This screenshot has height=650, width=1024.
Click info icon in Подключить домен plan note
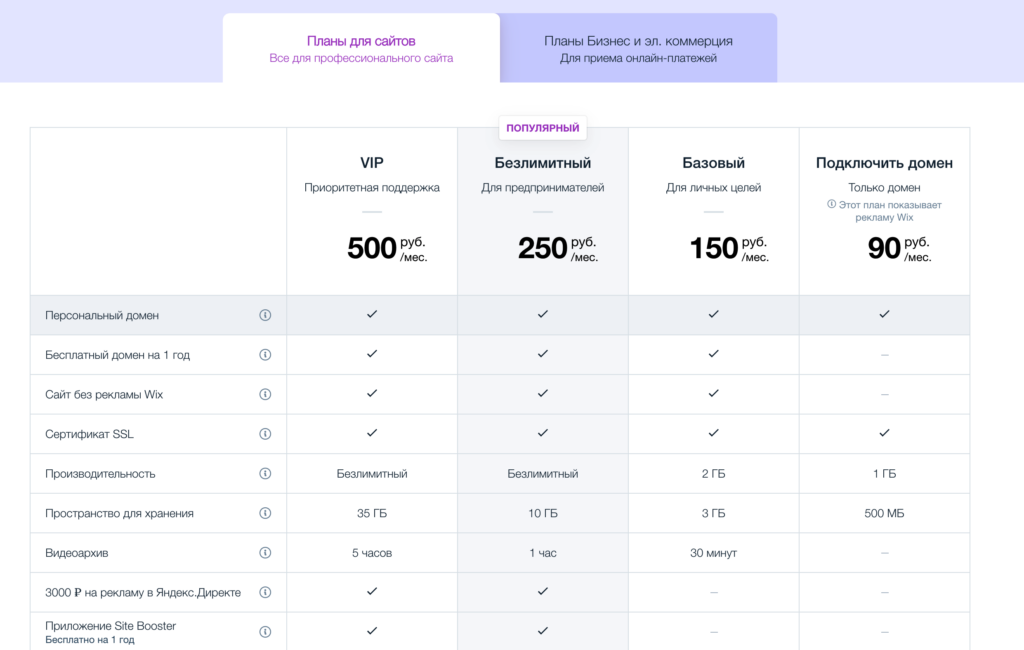click(x=831, y=204)
